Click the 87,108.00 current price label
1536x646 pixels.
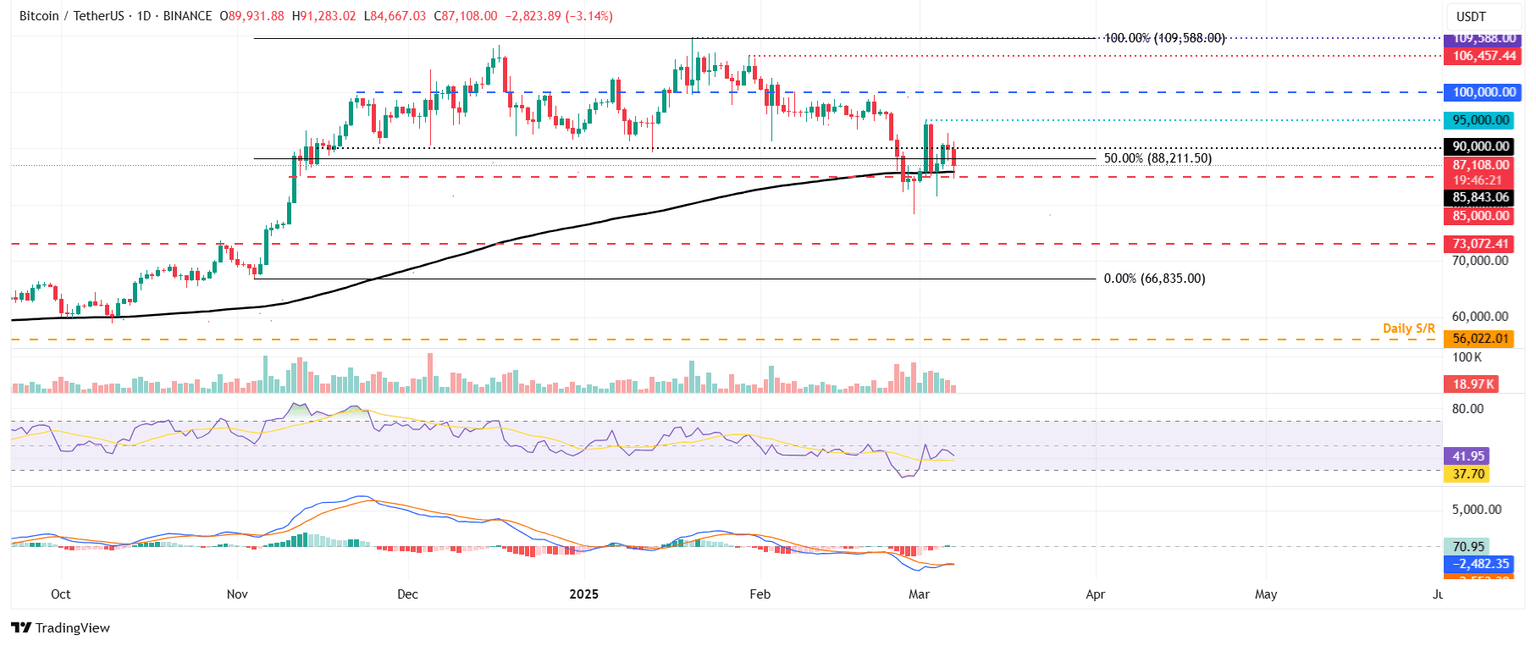point(1478,165)
